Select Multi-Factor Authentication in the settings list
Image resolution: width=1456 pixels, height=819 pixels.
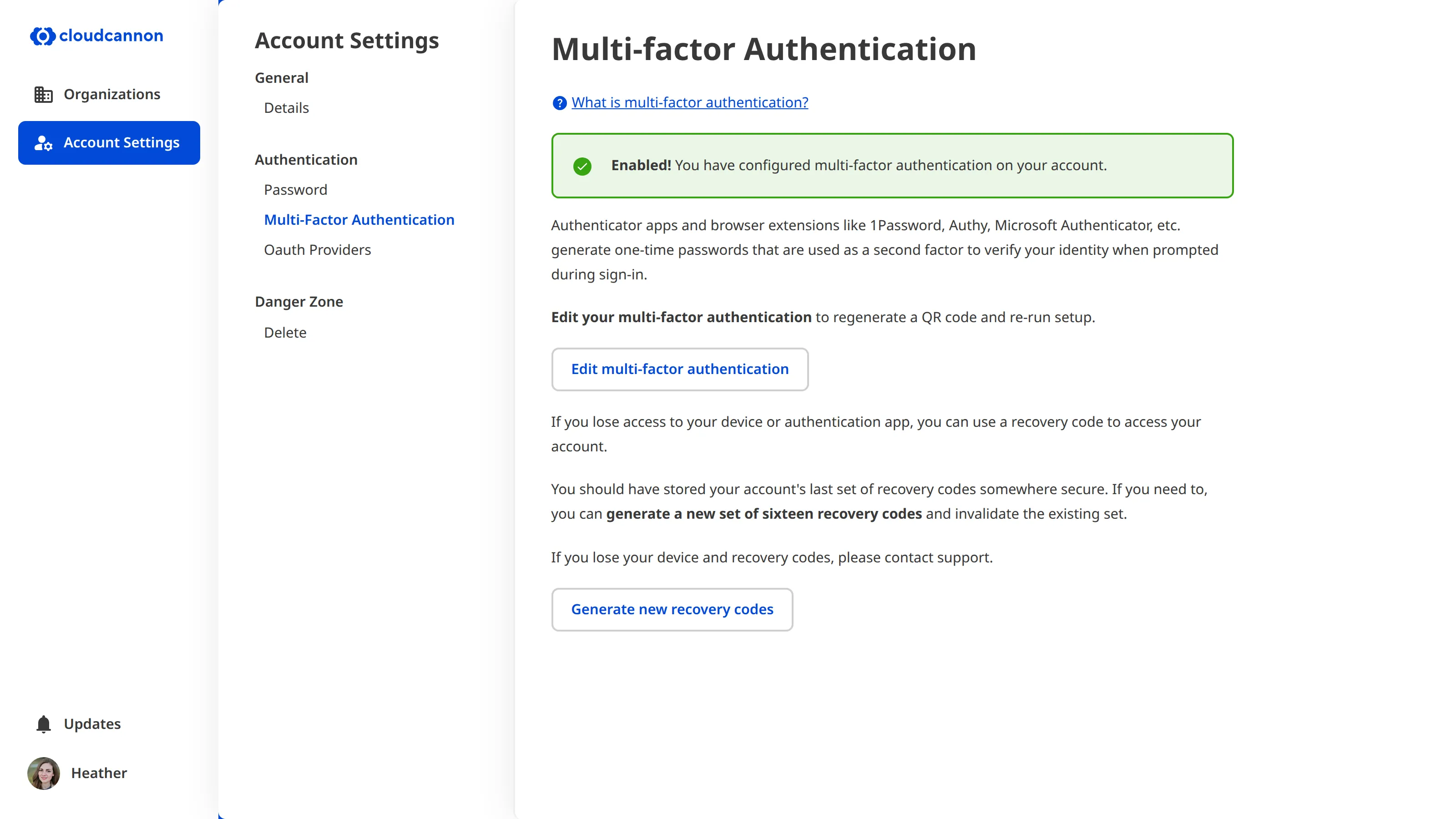(359, 220)
